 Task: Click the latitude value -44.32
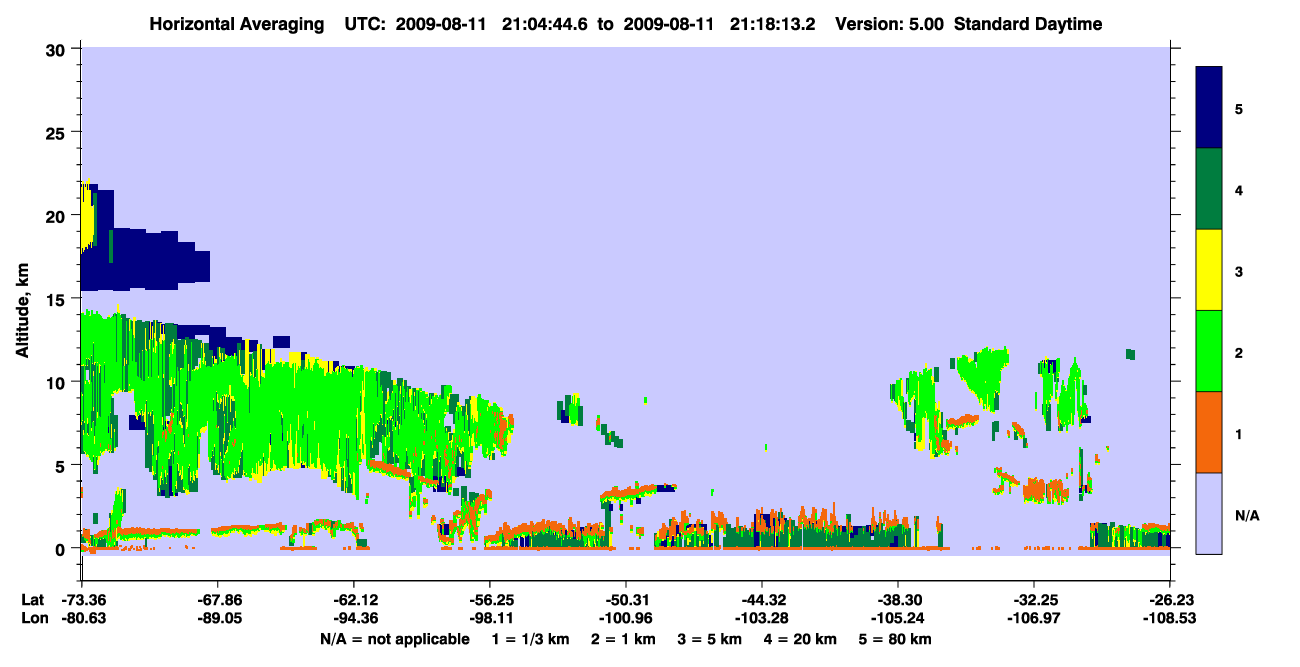tap(762, 600)
